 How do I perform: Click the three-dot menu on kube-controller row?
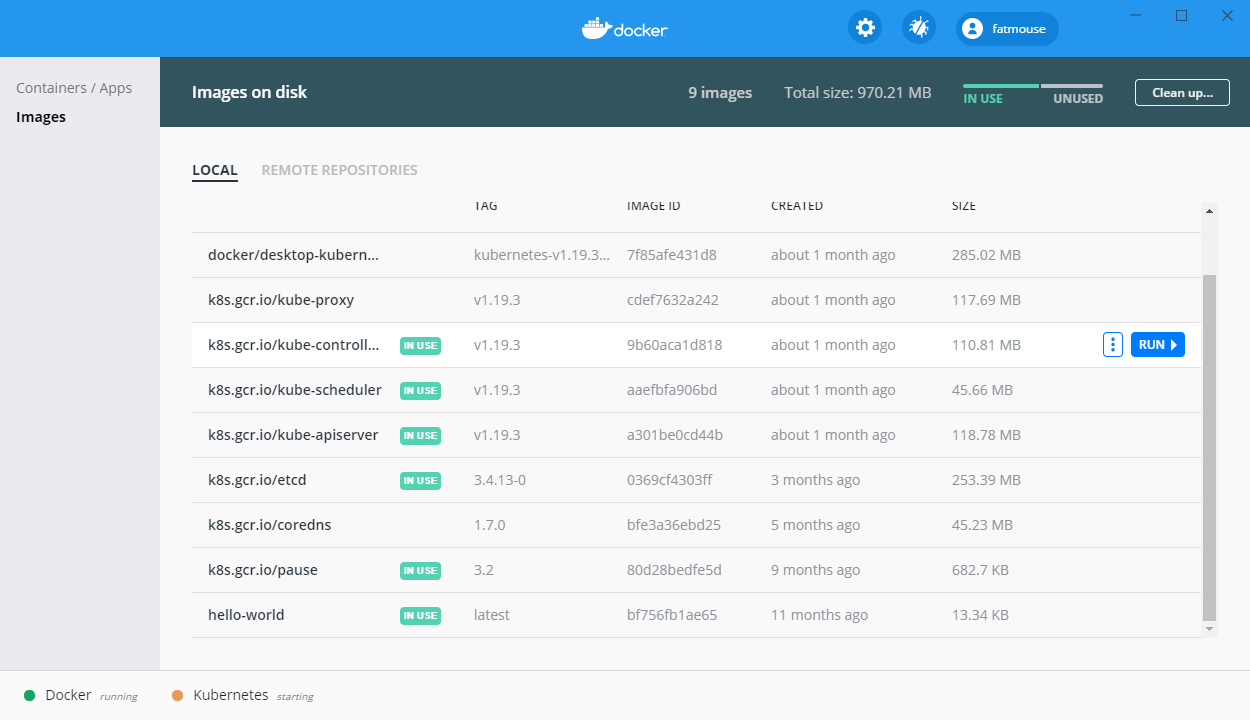[1113, 345]
